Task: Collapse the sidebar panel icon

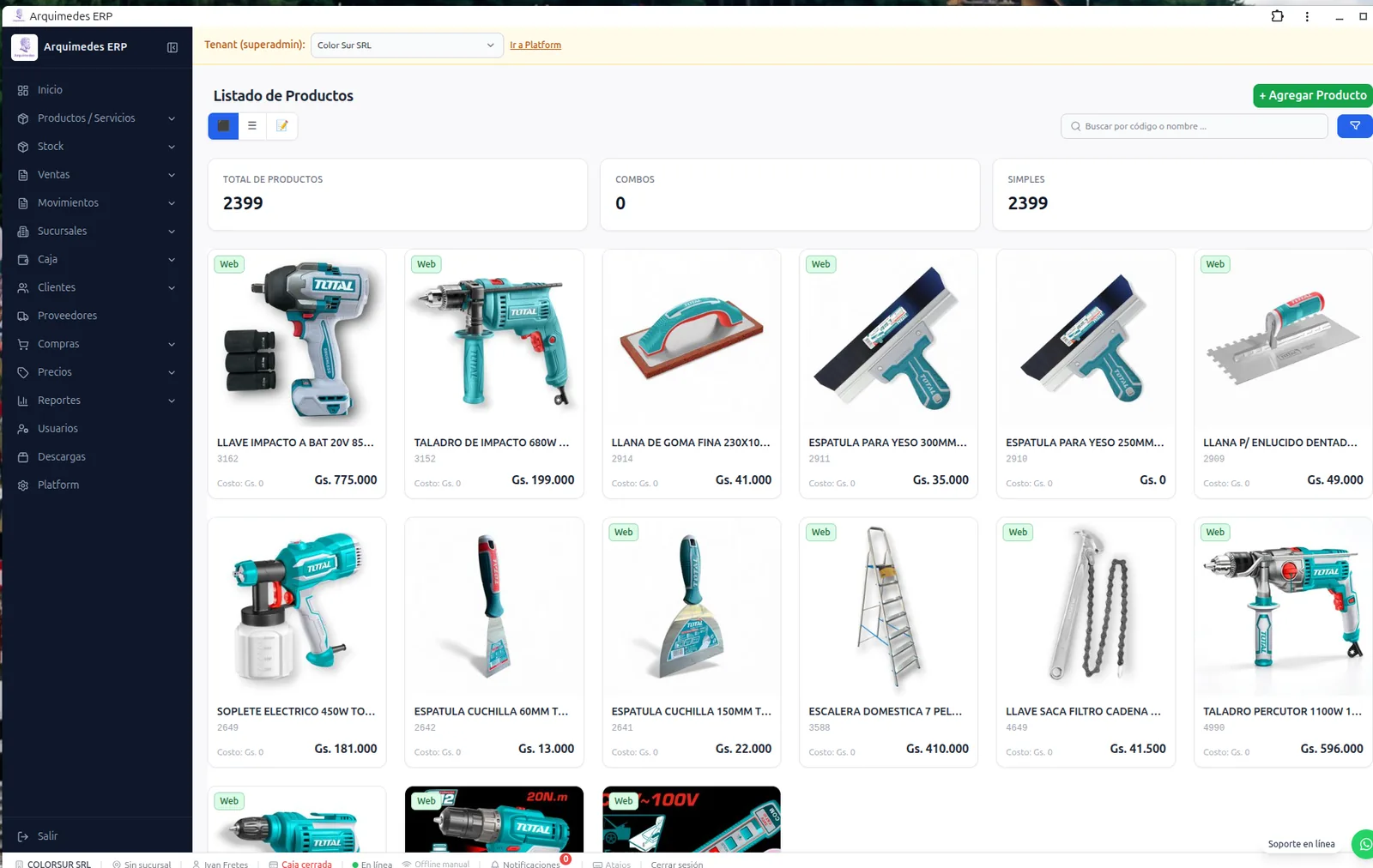Action: pos(172,47)
